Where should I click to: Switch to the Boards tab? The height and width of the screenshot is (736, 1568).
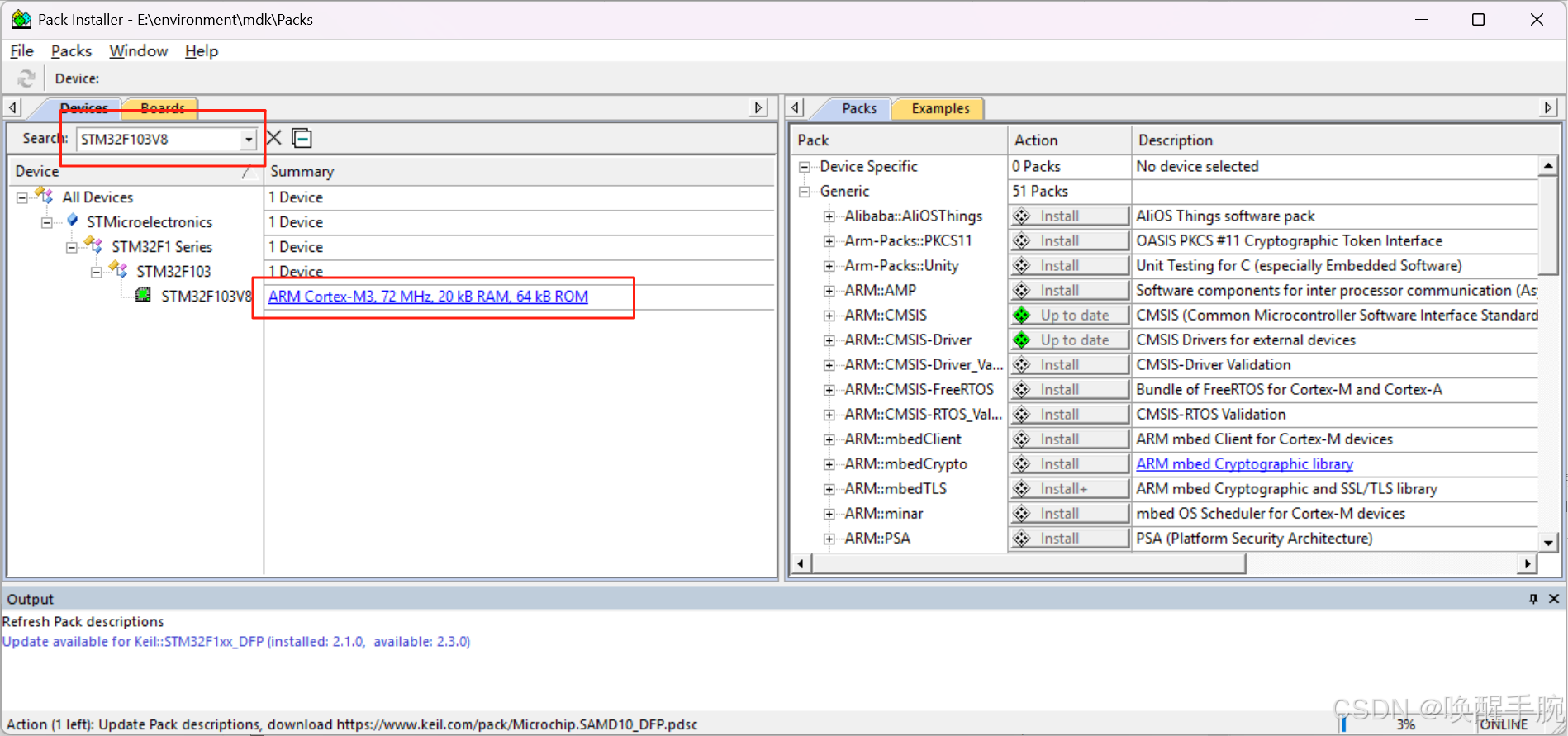click(x=163, y=108)
